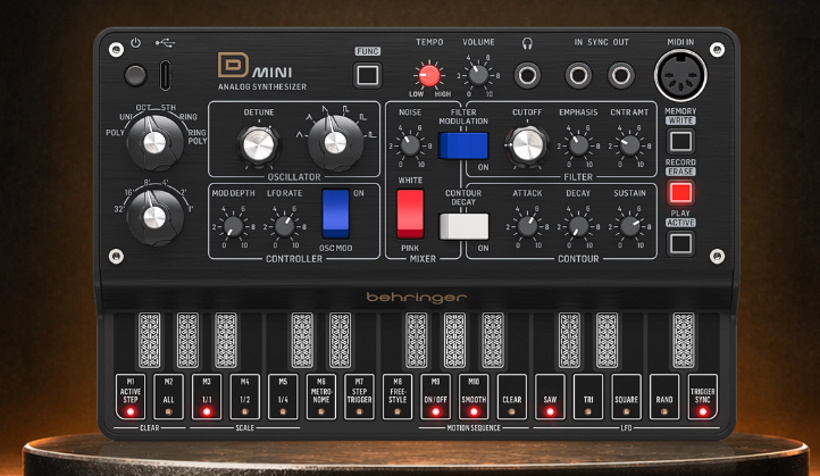Click the D MINI logo
This screenshot has height=476, width=820.
pos(256,66)
